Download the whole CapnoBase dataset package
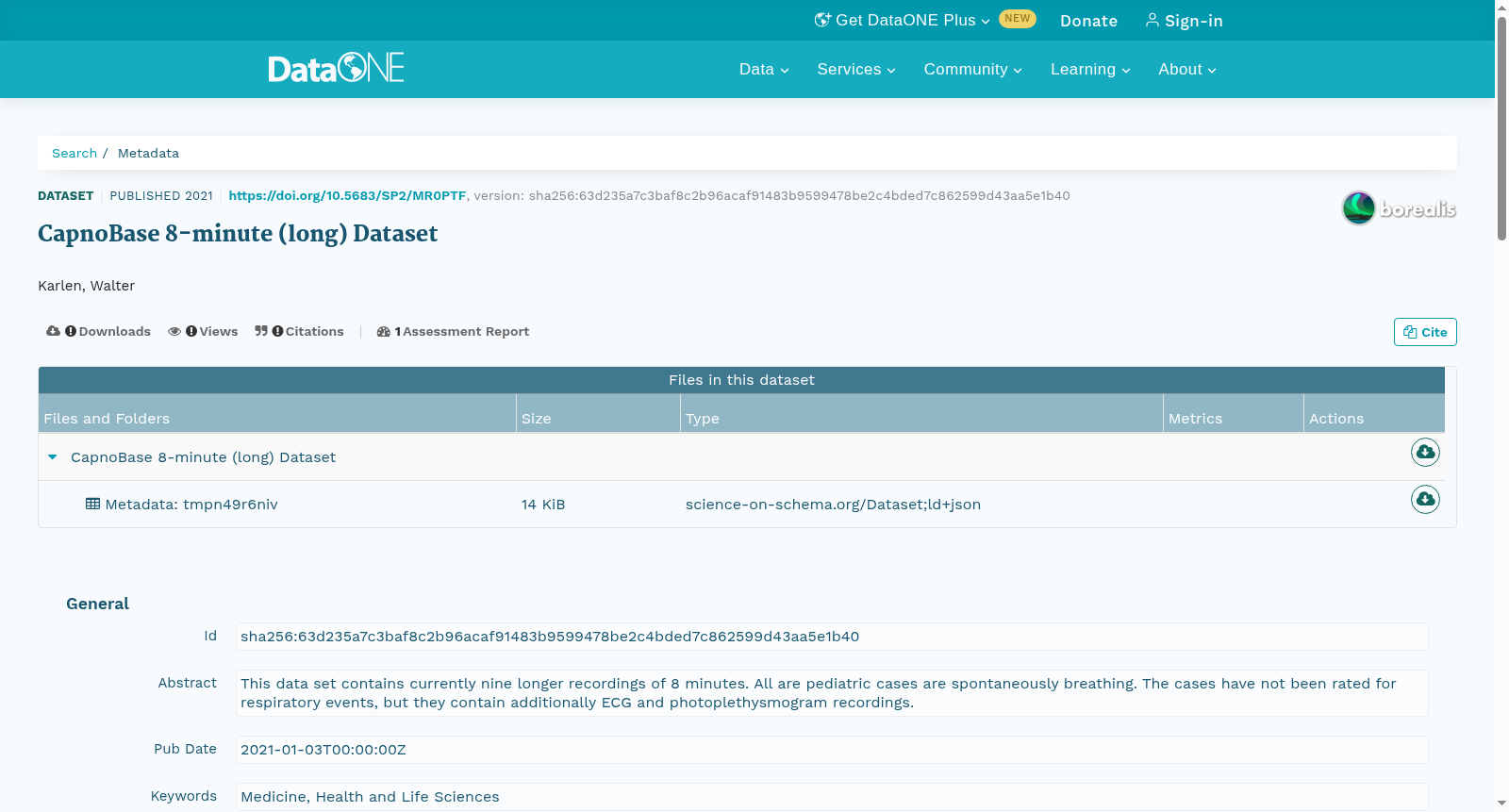Screen dimensions: 1509x812 tap(1425, 453)
